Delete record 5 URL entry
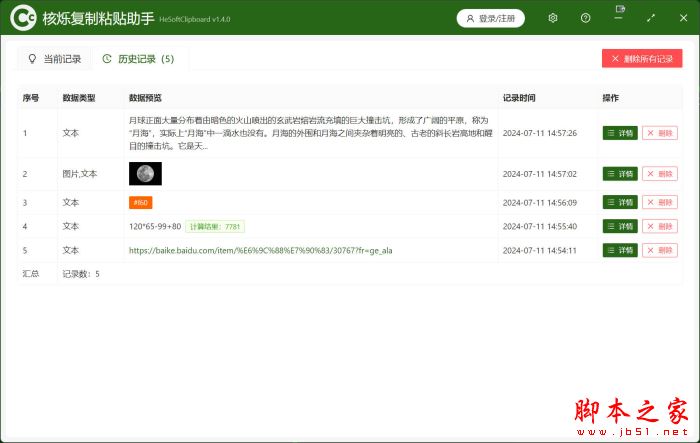 click(x=660, y=250)
